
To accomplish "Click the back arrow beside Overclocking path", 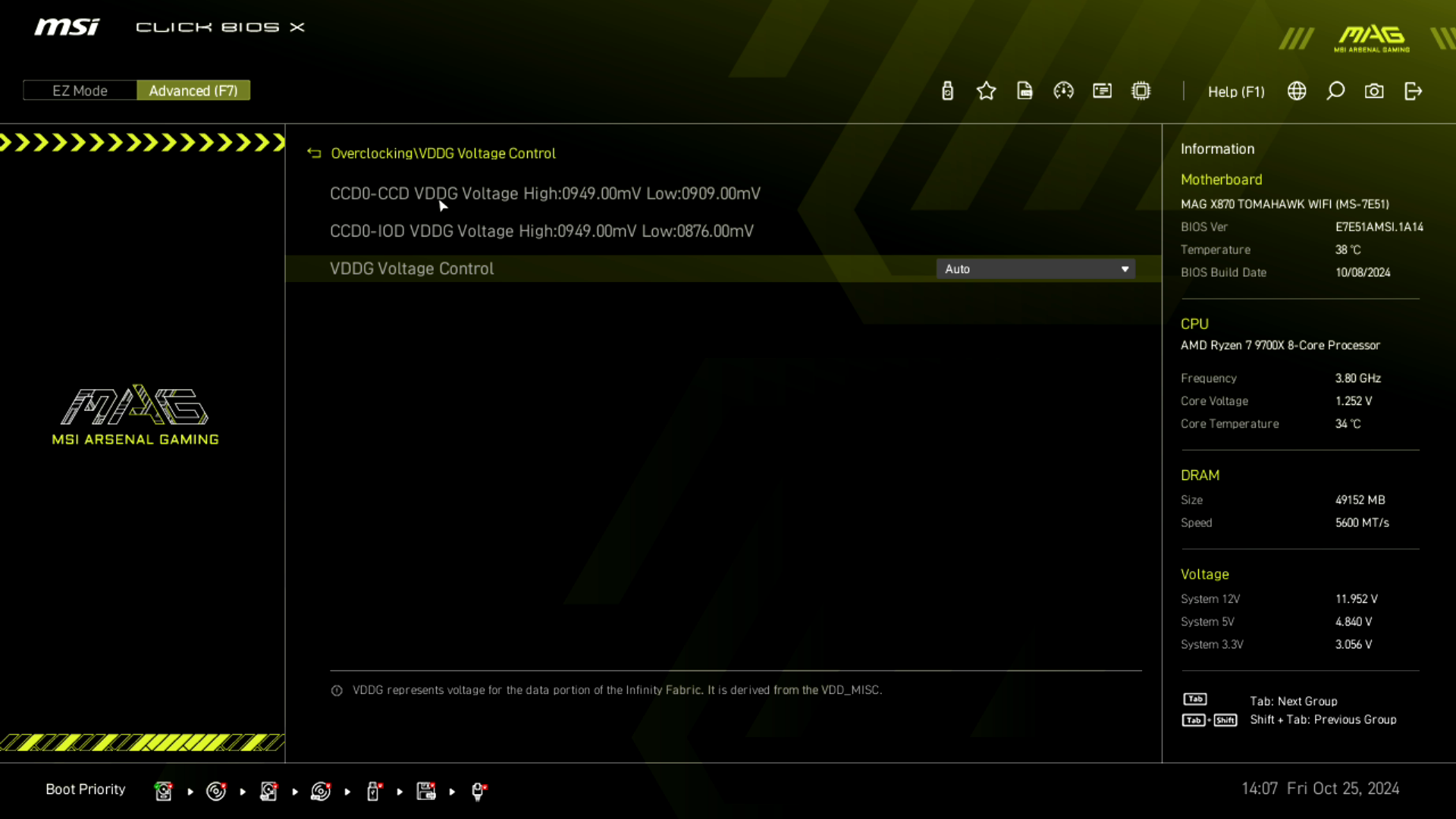I will tap(314, 153).
